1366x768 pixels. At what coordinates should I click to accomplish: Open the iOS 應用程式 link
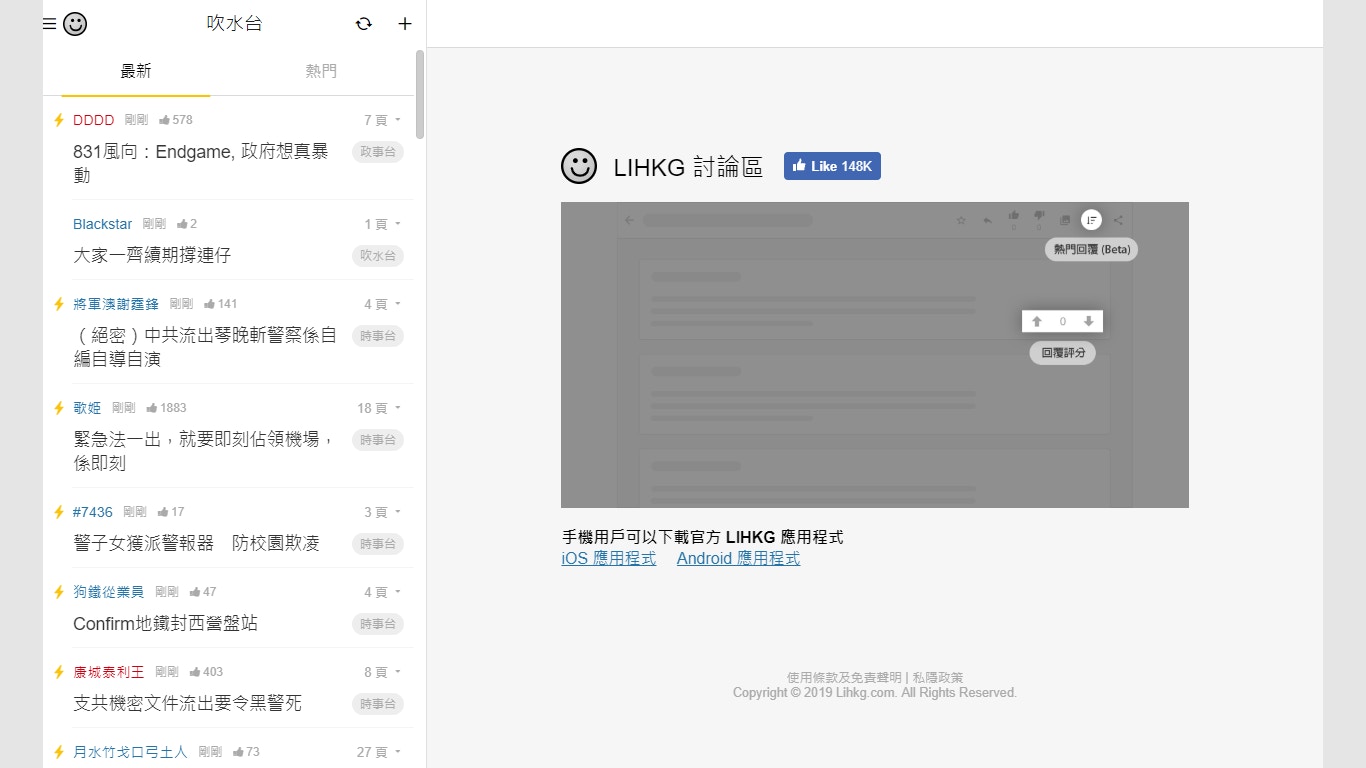coord(609,559)
